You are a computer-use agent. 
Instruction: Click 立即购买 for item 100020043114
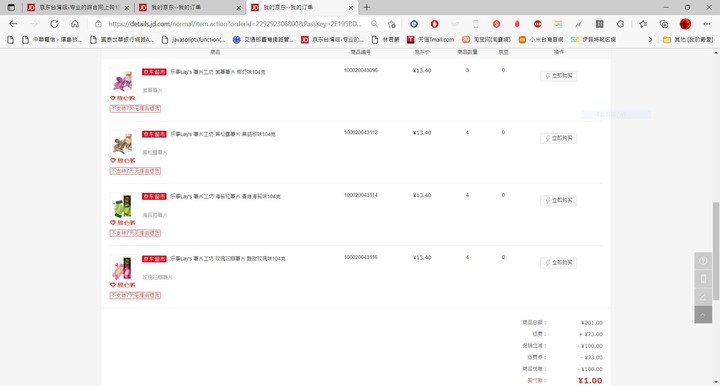(x=558, y=201)
